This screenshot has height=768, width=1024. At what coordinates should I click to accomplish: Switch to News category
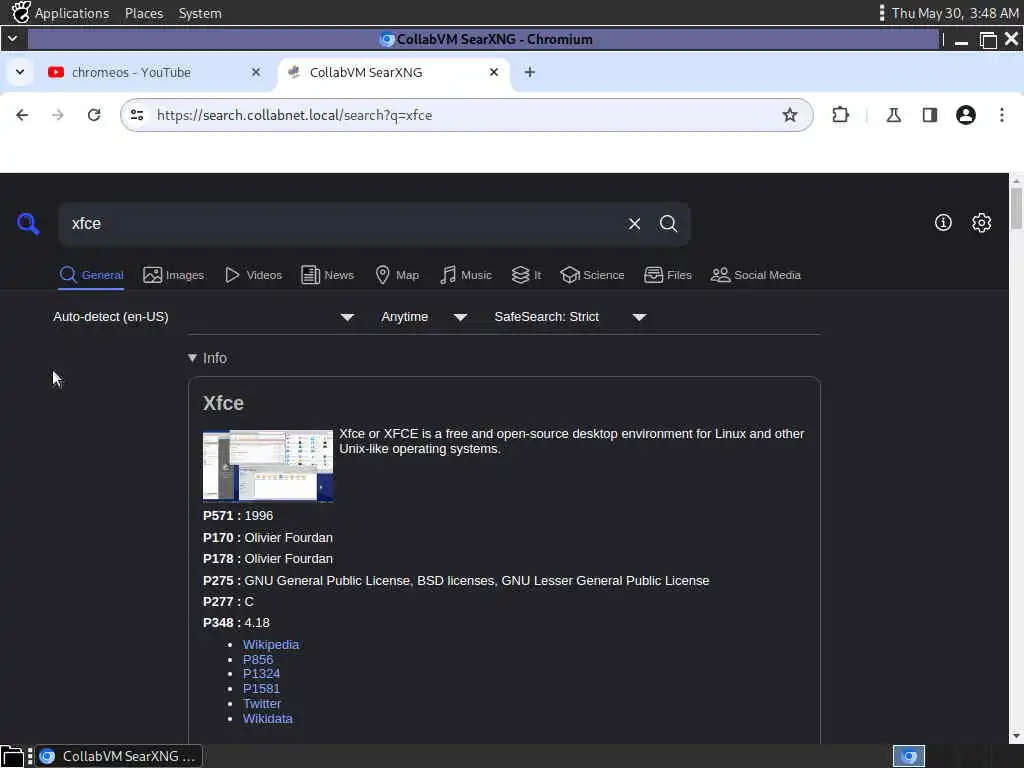pos(327,275)
